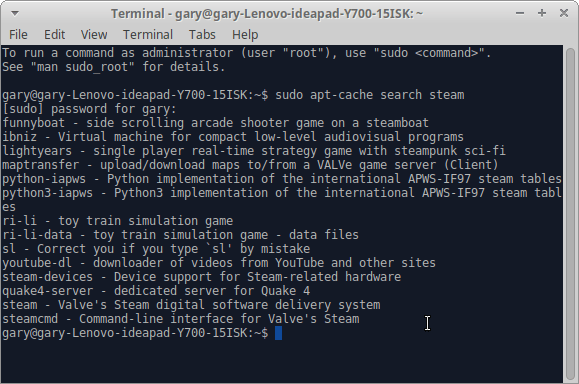Click the terminal prompt cursor block
This screenshot has width=579, height=384.
click(x=278, y=333)
